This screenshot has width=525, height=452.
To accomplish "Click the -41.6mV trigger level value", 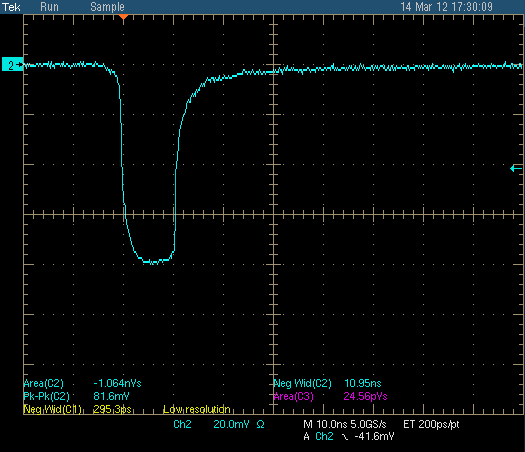I will coord(374,436).
